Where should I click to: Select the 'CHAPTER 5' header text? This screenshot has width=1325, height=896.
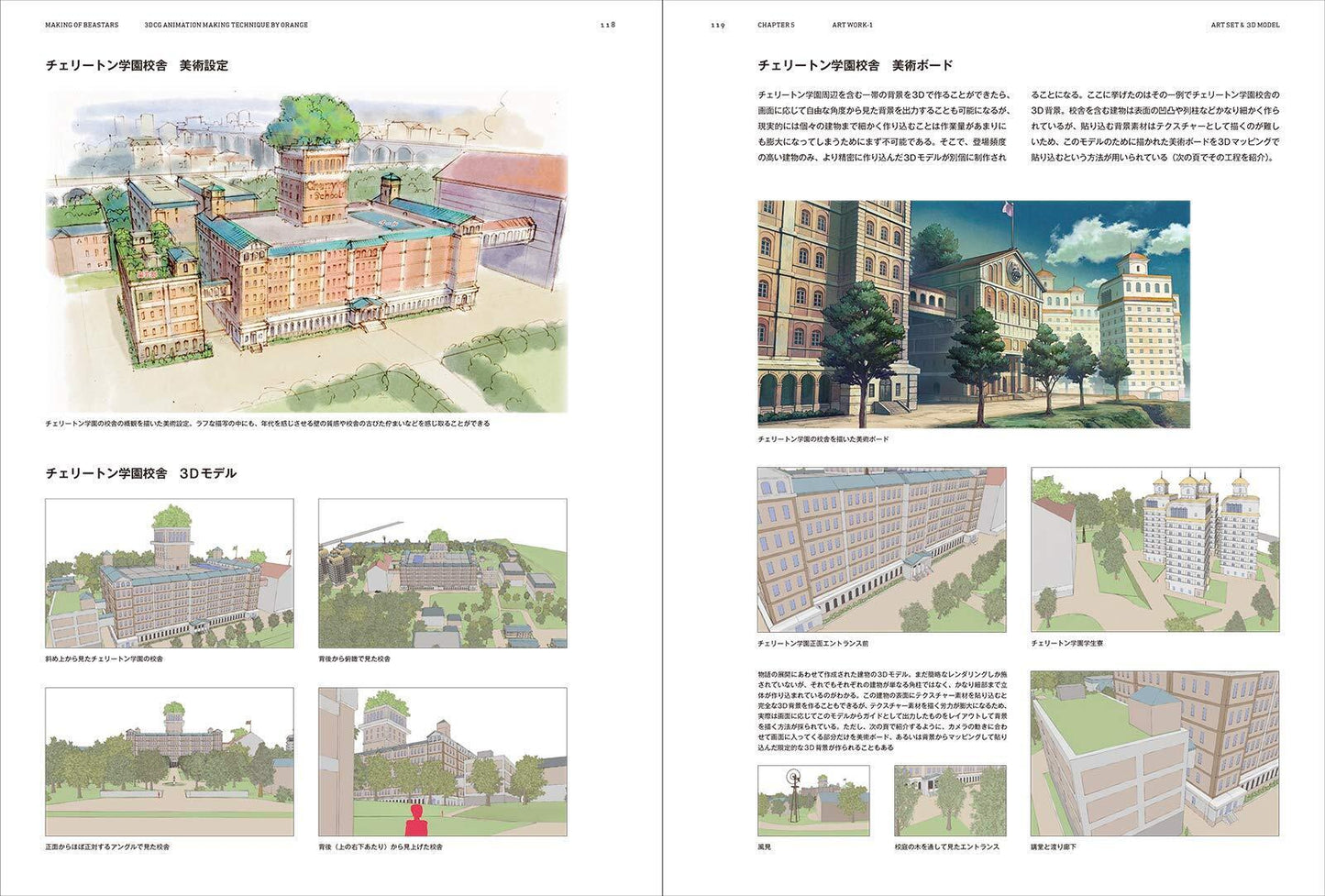point(776,25)
